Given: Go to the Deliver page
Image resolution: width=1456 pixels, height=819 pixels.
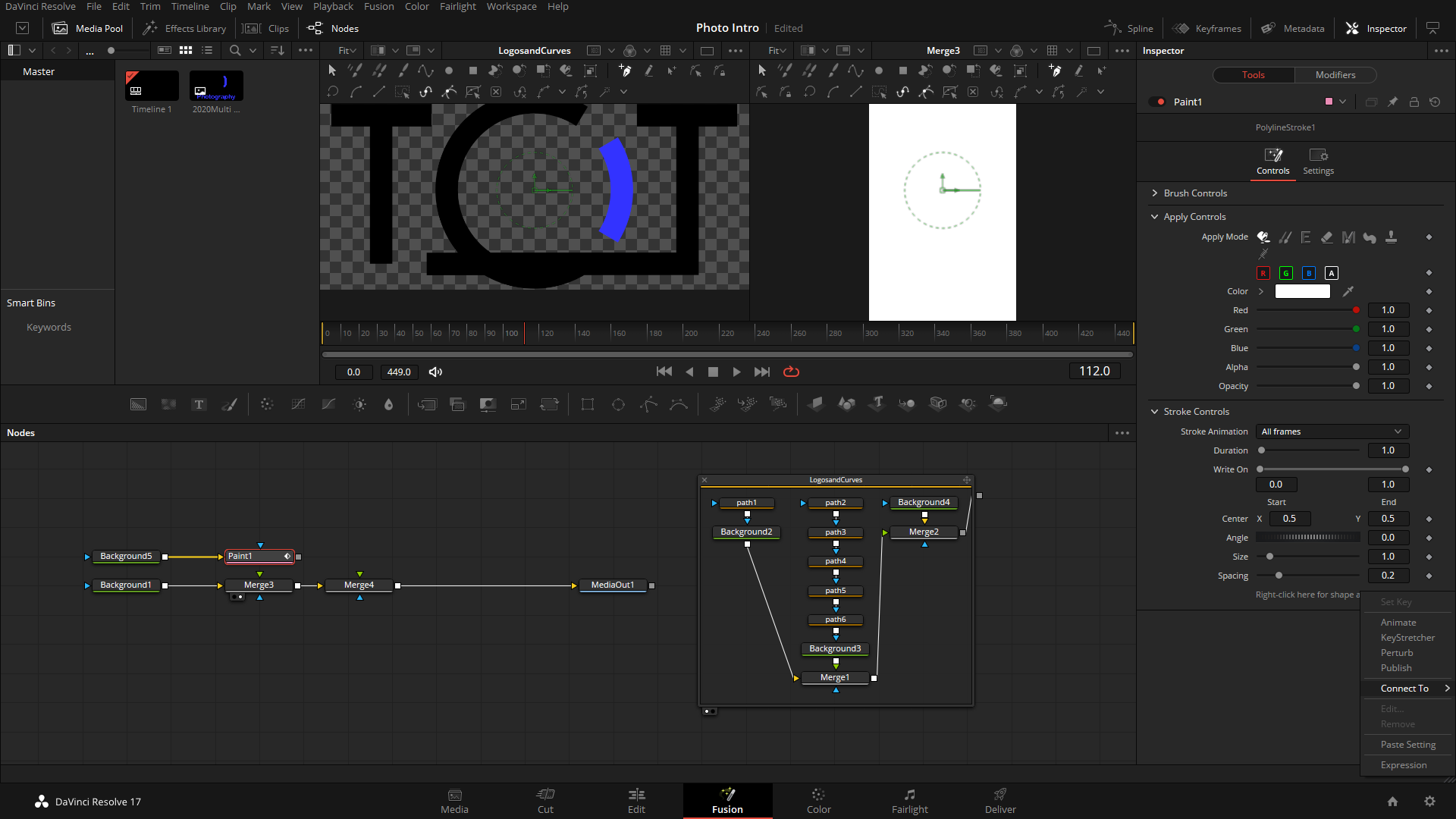Looking at the screenshot, I should 1000,801.
